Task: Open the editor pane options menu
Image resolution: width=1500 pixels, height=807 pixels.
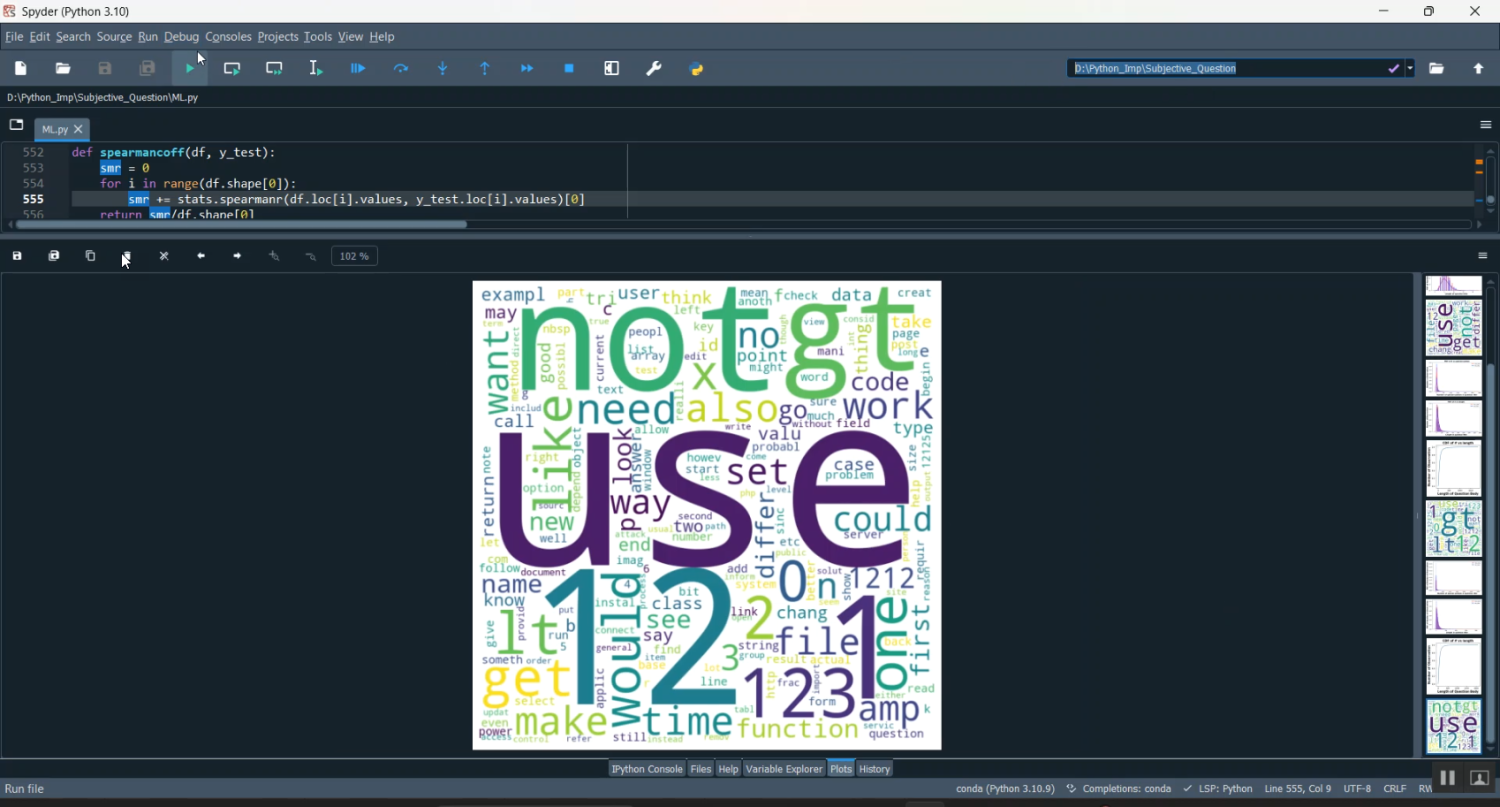Action: pyautogui.click(x=1485, y=124)
